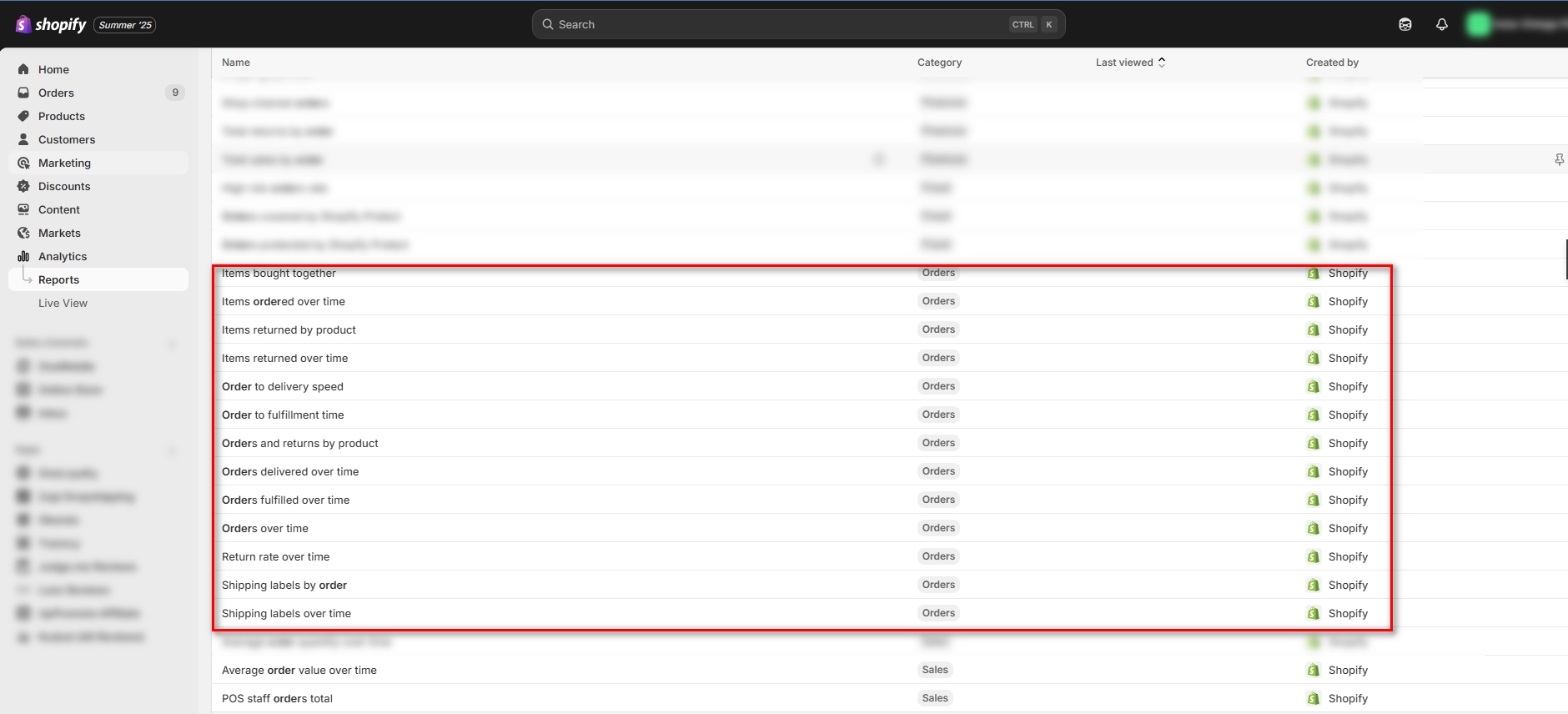Viewport: 1568px width, 714px height.
Task: Go to Marketing in the sidebar
Action: [x=64, y=163]
